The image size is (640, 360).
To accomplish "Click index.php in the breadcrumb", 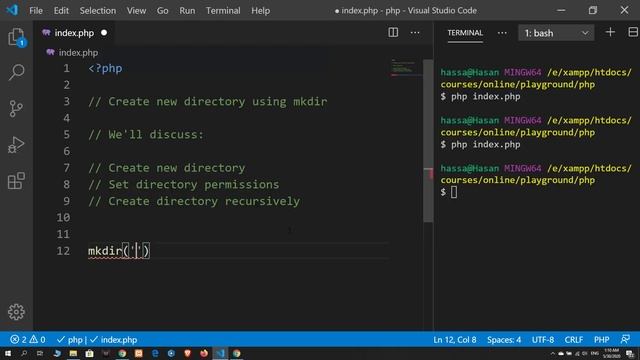I will click(x=78, y=53).
